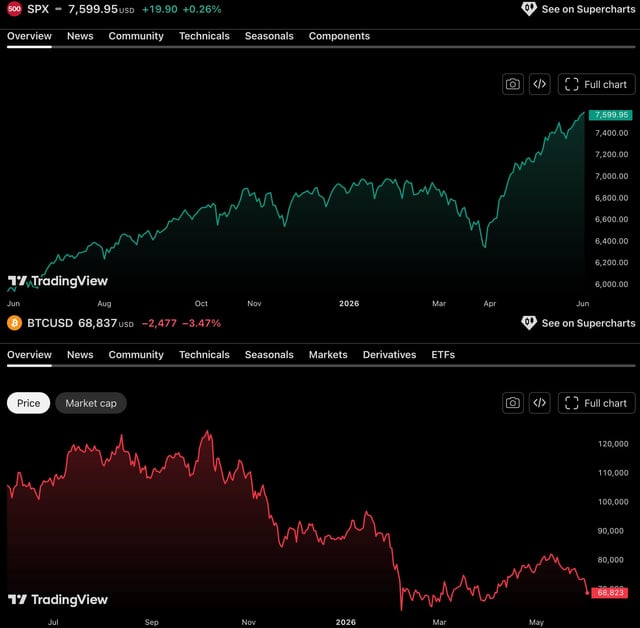This screenshot has height=628, width=640.
Task: Take snapshot of the SPX chart
Action: coord(513,84)
